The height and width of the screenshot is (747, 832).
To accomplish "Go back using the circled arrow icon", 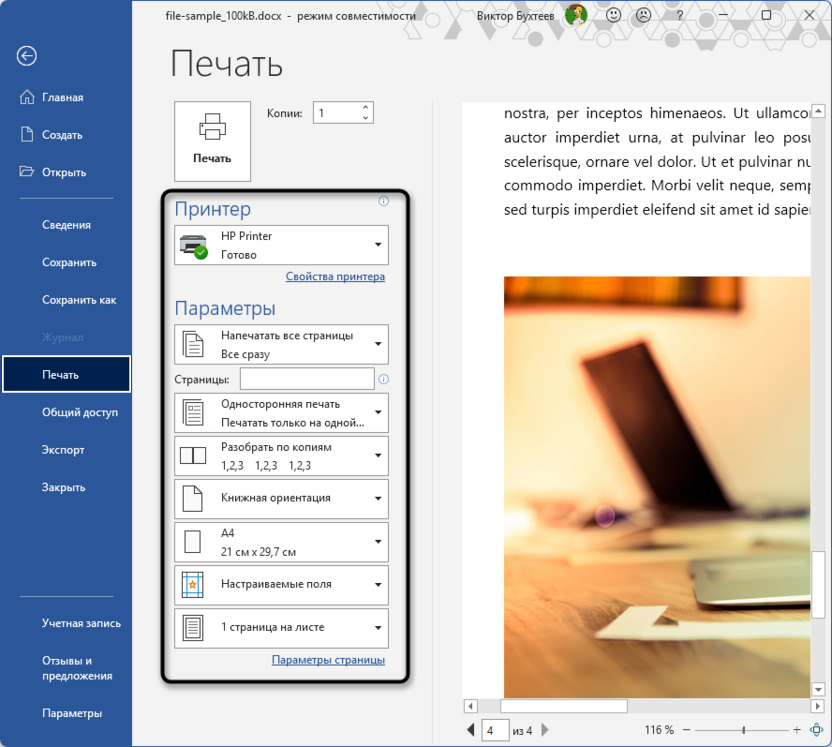I will point(27,56).
